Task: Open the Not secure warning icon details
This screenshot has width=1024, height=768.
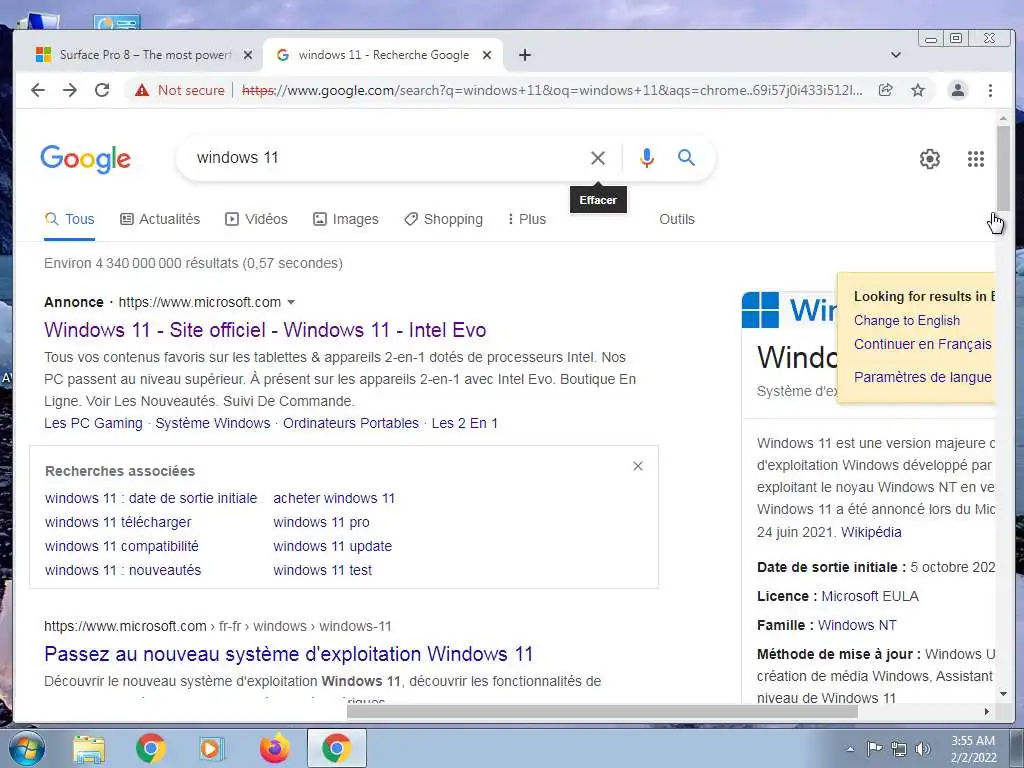Action: click(142, 90)
